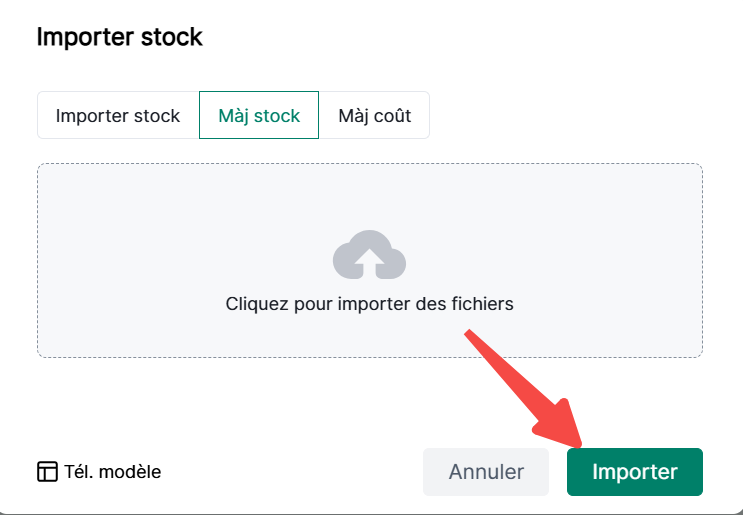The image size is (743, 515).
Task: Open the Màj coût tab
Action: click(375, 115)
